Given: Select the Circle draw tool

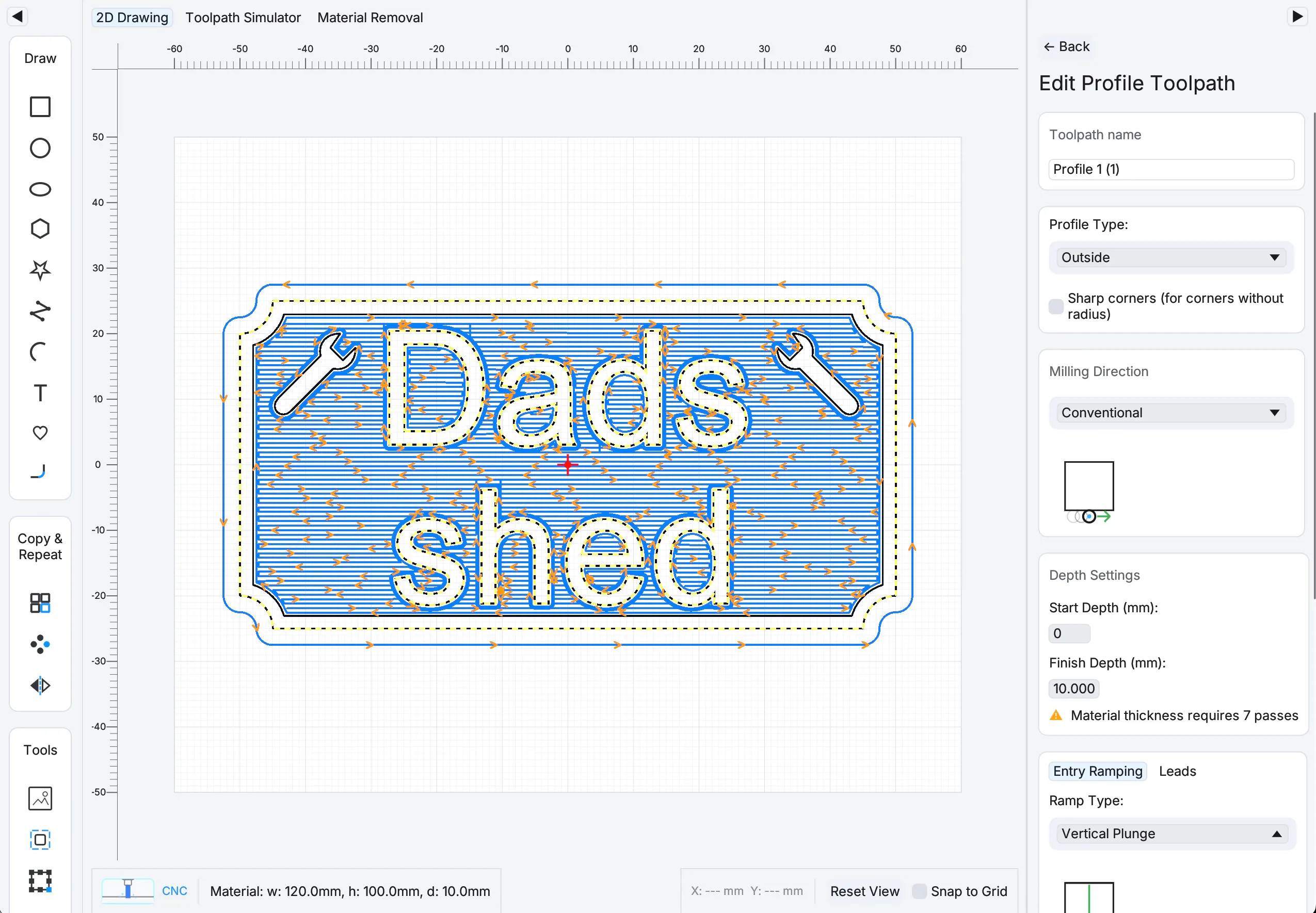Looking at the screenshot, I should tap(40, 148).
